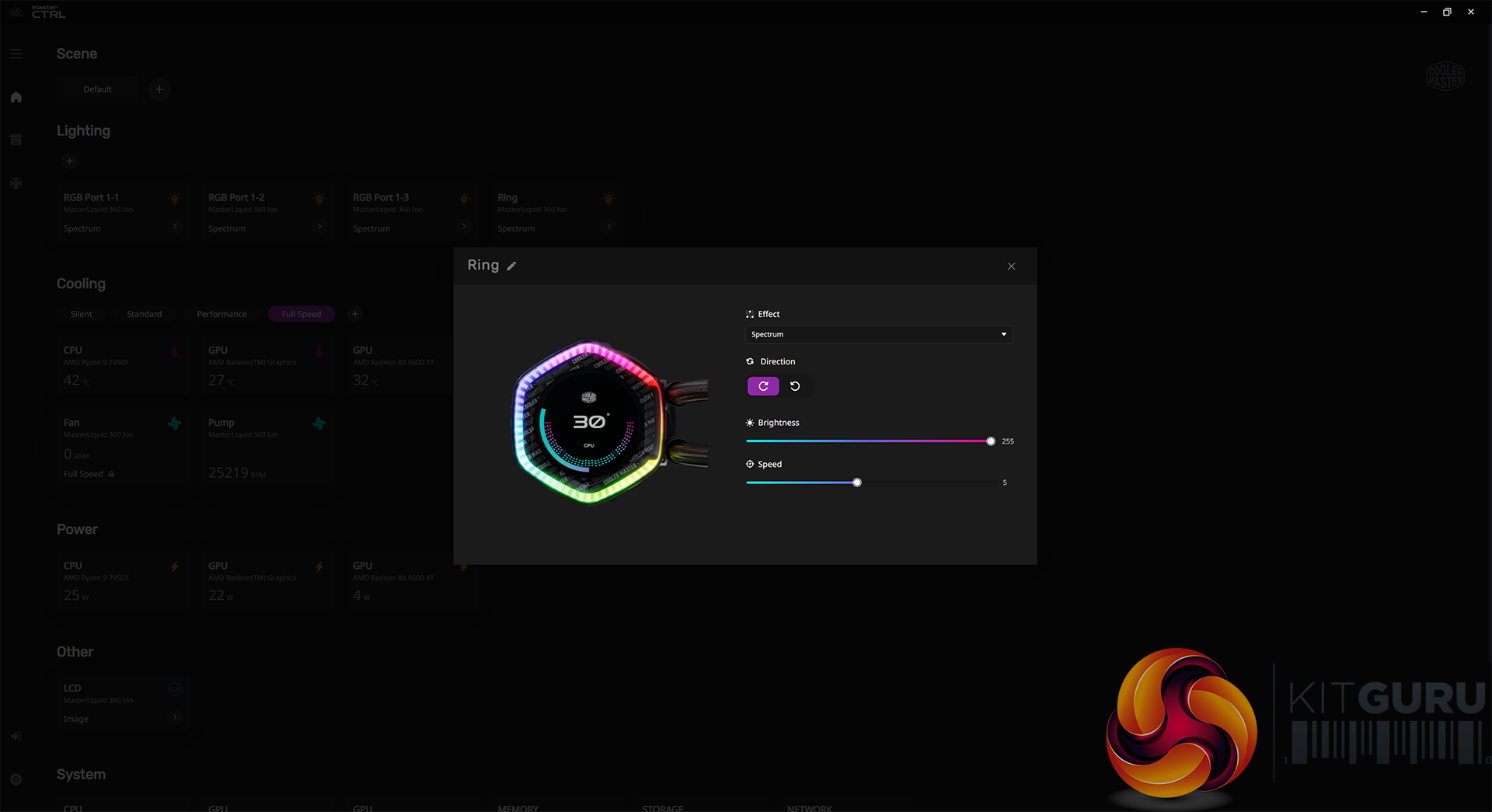1492x812 pixels.
Task: Click the round LCD icon on LCD card
Action: coord(175,689)
